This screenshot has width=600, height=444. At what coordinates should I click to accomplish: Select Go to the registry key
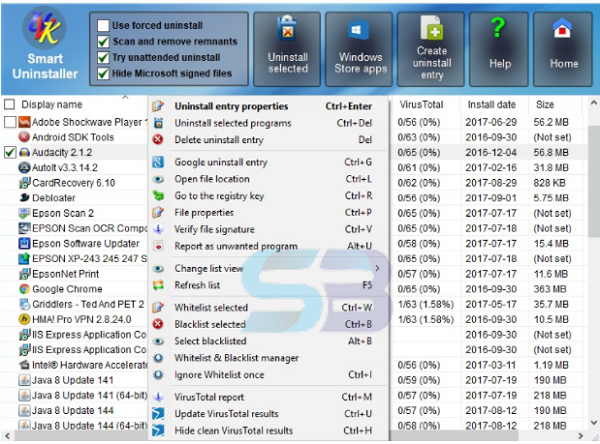(268, 196)
